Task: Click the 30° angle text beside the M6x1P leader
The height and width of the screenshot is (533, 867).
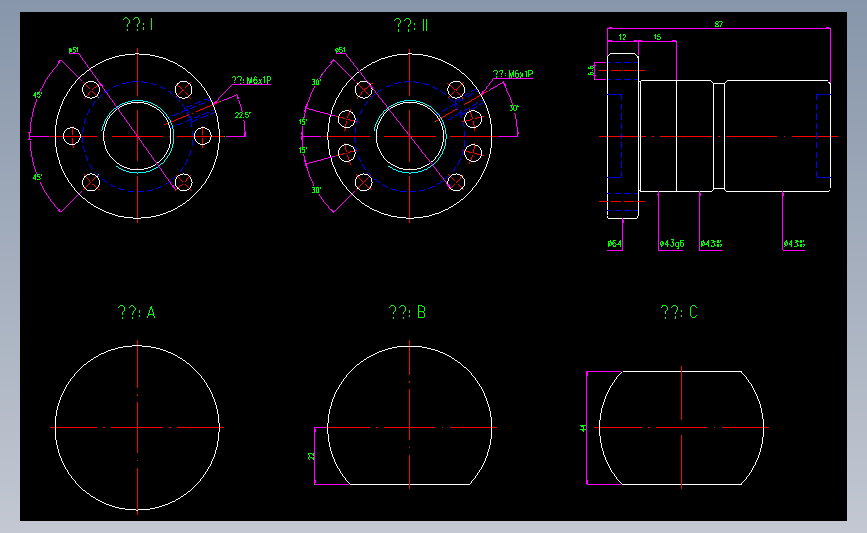Action: coord(514,108)
